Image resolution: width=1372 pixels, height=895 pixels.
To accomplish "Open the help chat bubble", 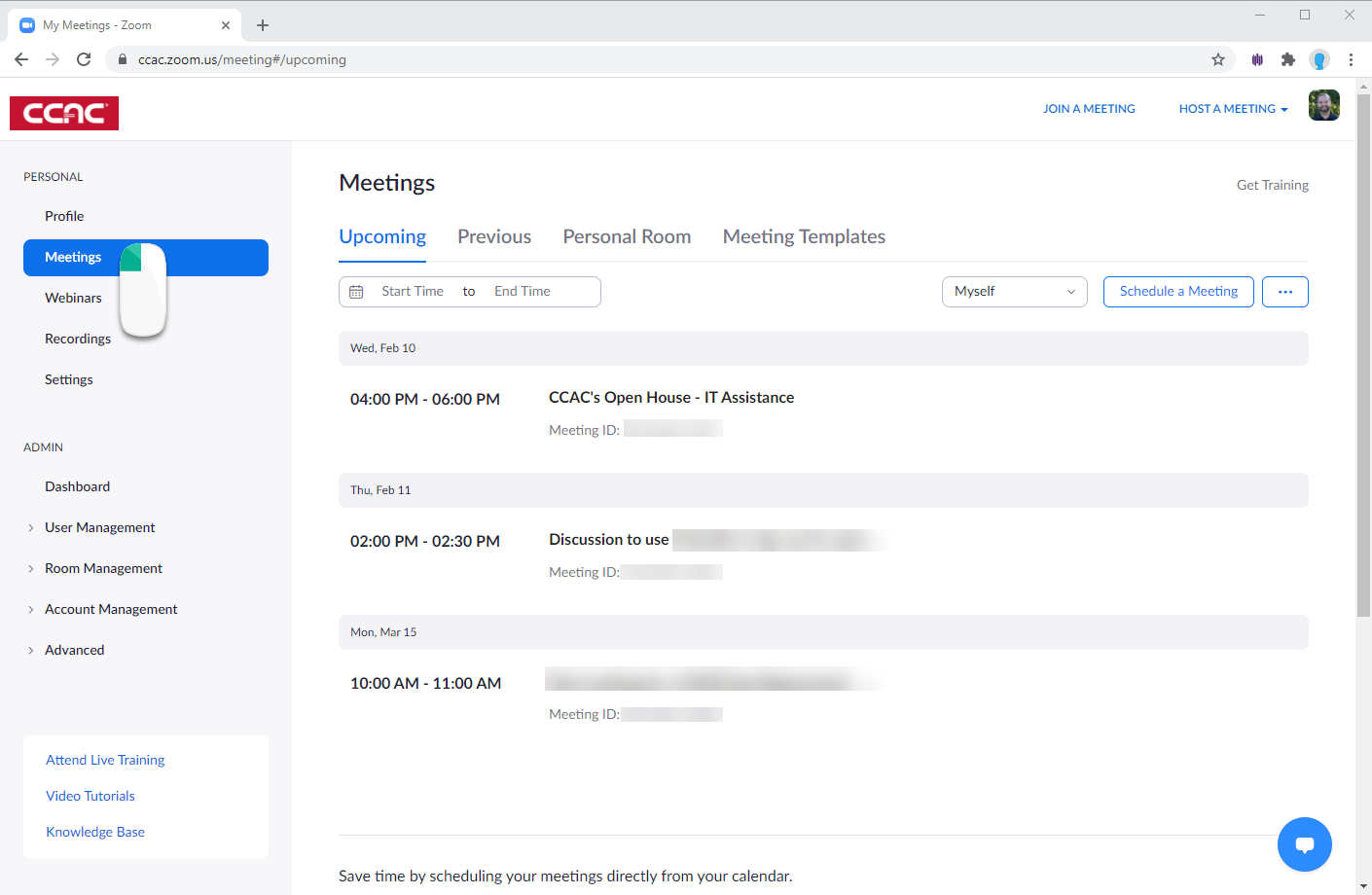I will 1304,844.
